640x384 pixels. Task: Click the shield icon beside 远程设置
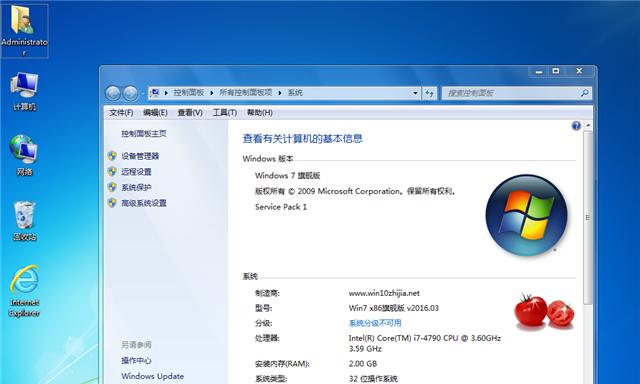point(112,171)
